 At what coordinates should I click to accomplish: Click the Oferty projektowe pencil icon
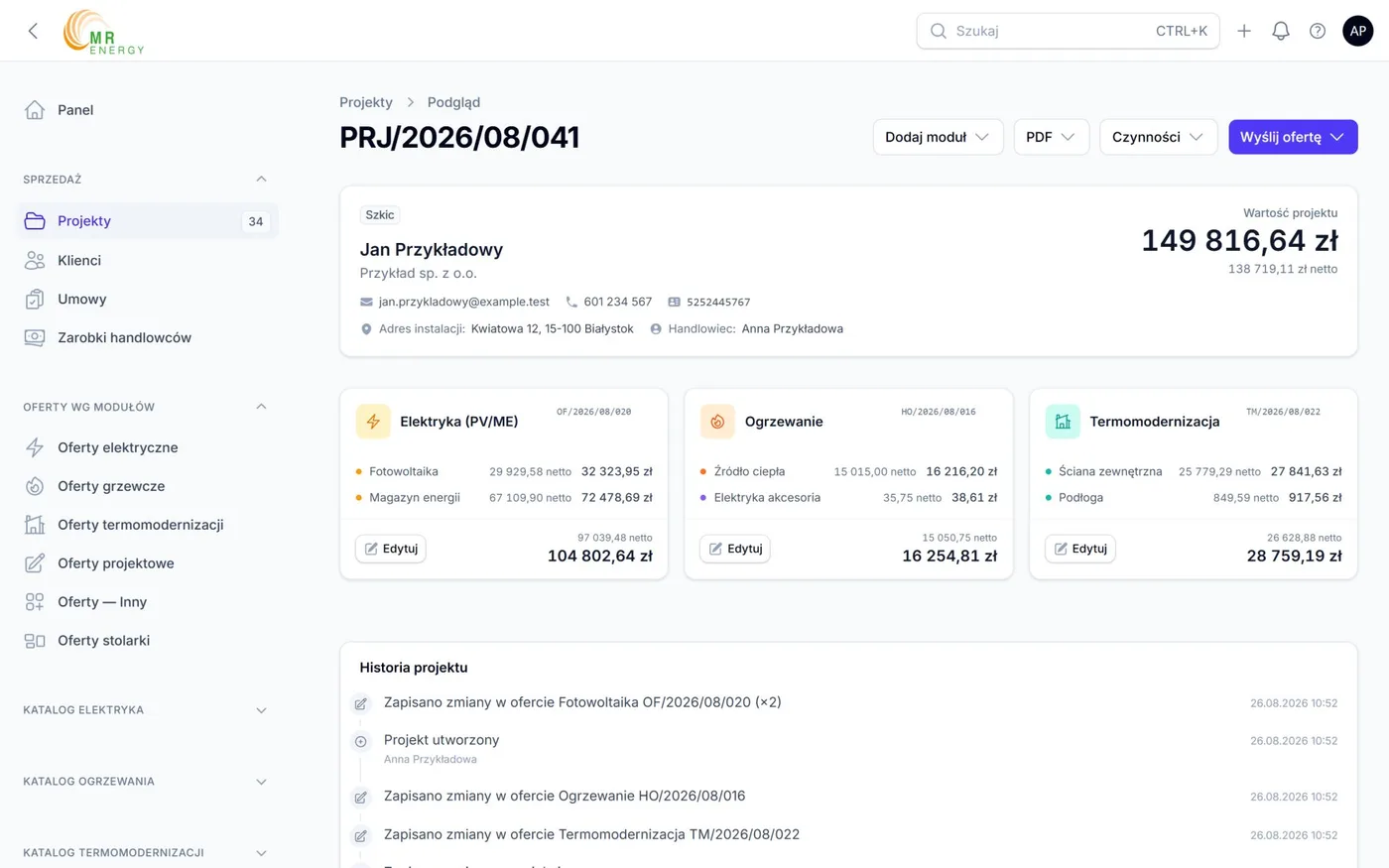[35, 563]
